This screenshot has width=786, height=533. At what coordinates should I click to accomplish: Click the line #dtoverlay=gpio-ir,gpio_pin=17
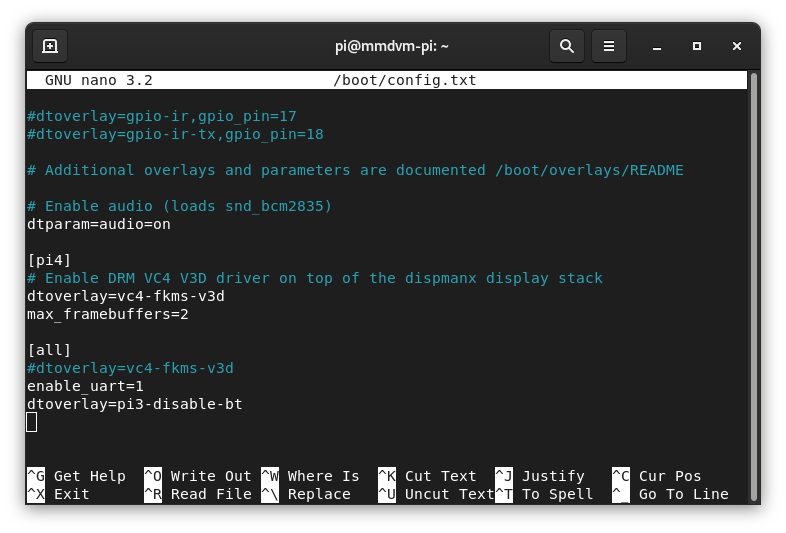(x=162, y=116)
